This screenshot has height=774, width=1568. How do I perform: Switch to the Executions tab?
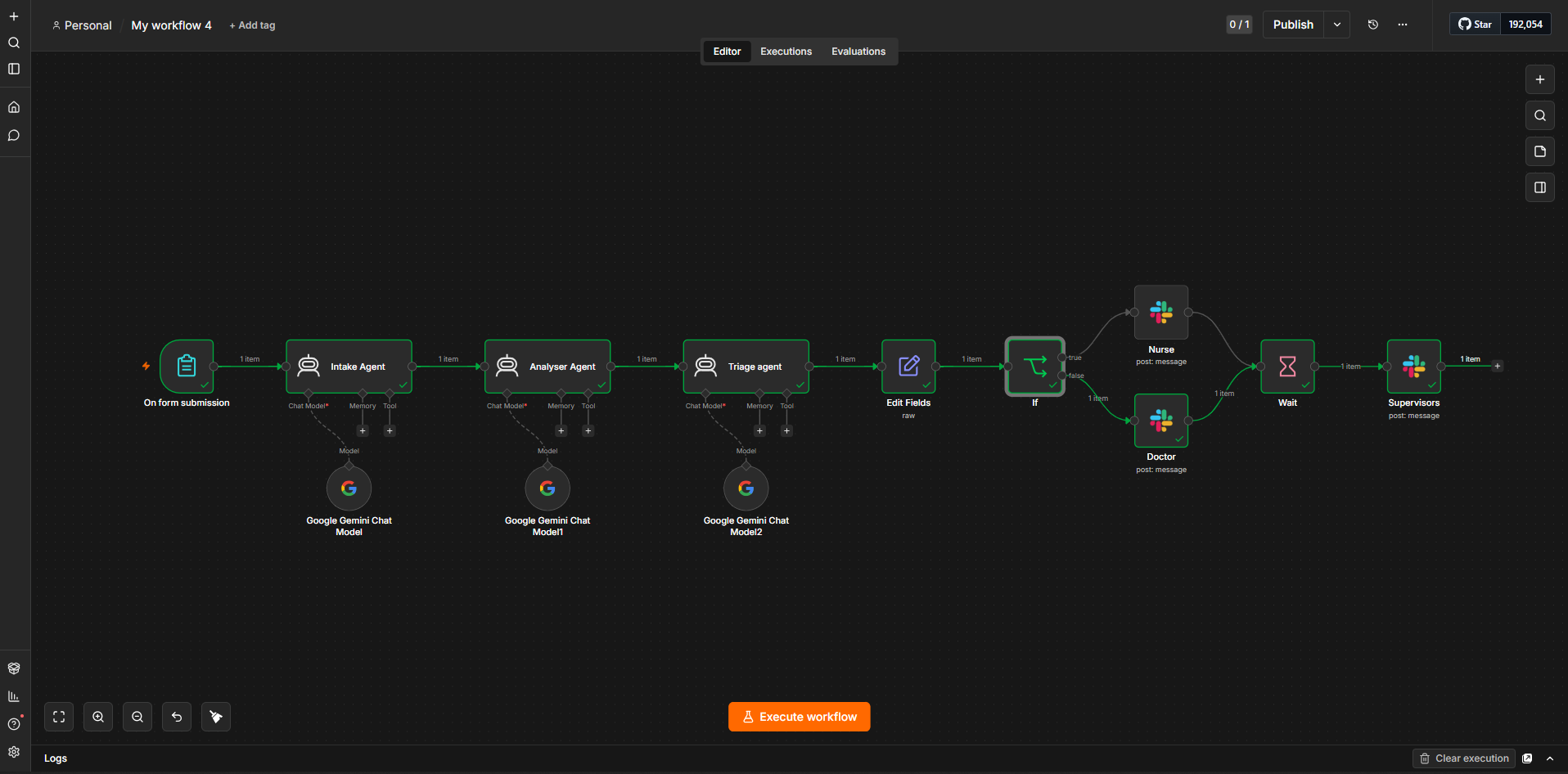(786, 52)
